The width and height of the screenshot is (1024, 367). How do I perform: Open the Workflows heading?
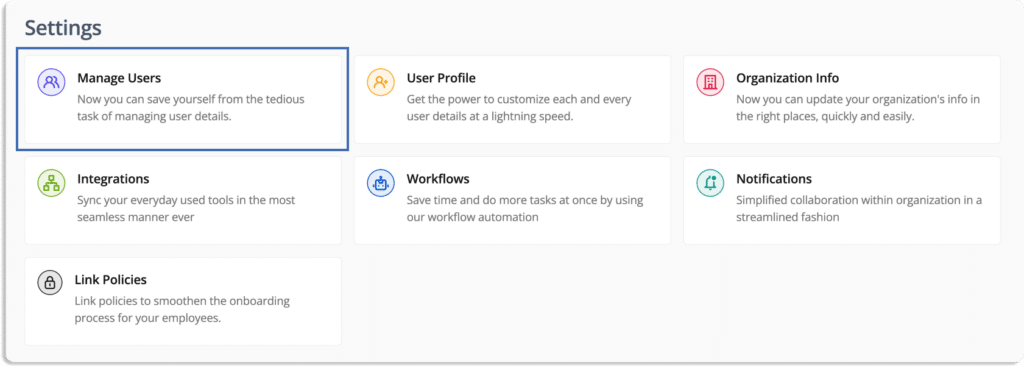pyautogui.click(x=438, y=179)
